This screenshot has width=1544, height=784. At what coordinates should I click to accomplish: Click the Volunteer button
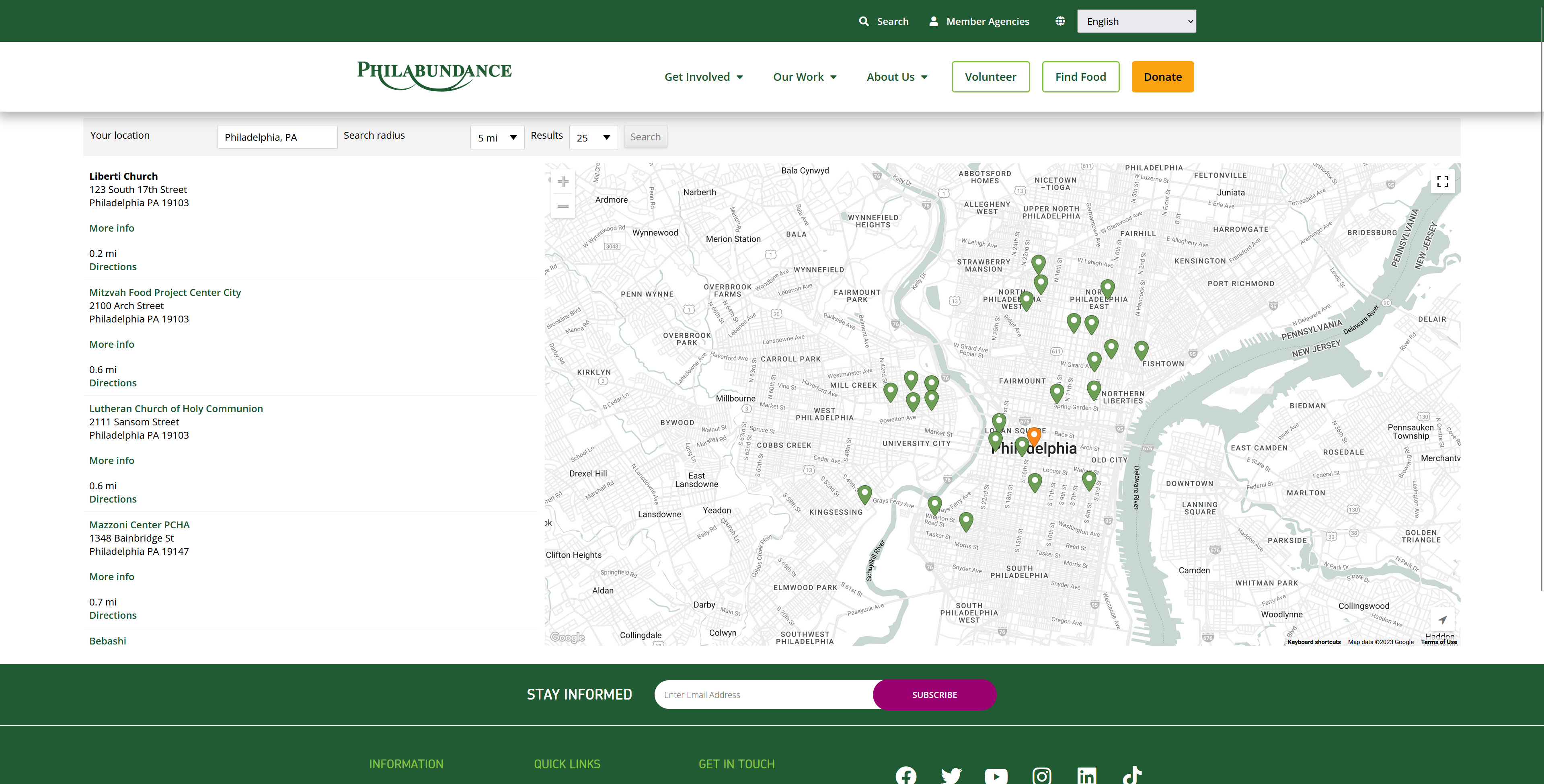[x=991, y=77]
